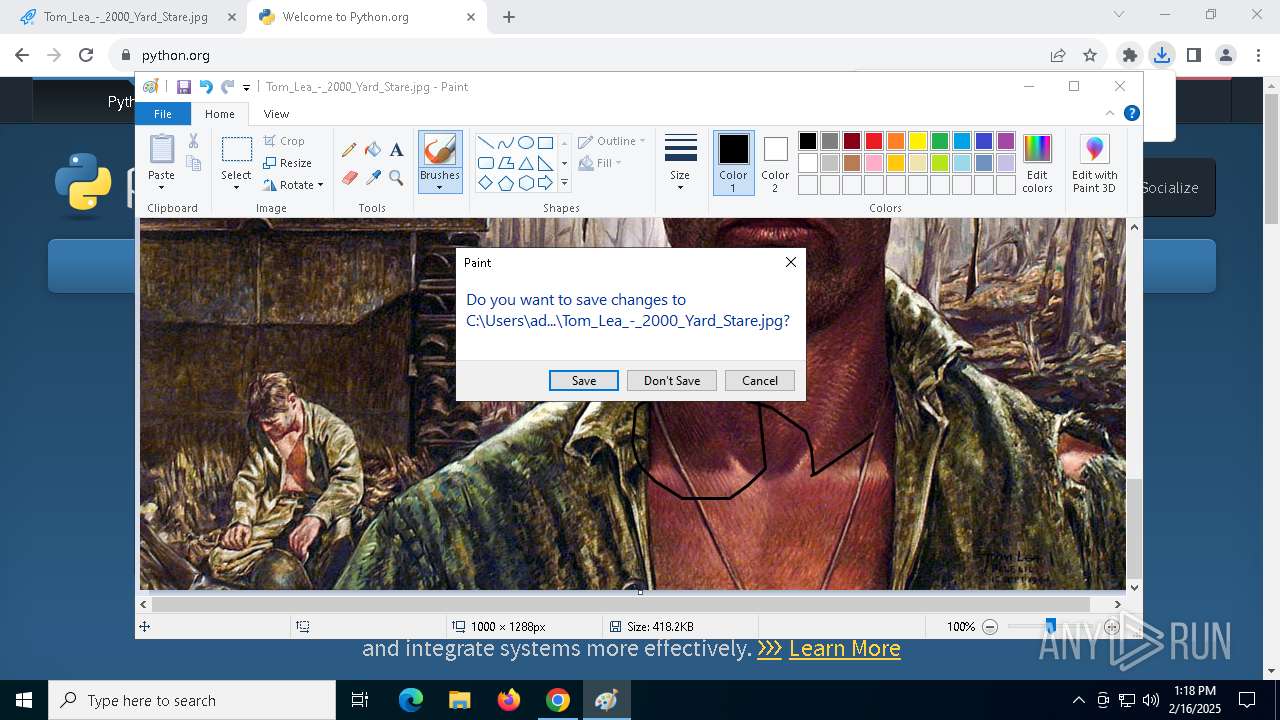This screenshot has width=1280, height=720.
Task: Click the Type here to search box
Action: click(192, 700)
